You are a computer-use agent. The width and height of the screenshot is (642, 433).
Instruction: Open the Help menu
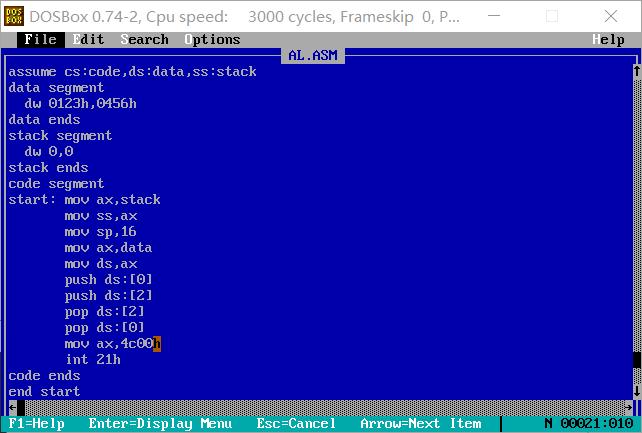click(608, 39)
